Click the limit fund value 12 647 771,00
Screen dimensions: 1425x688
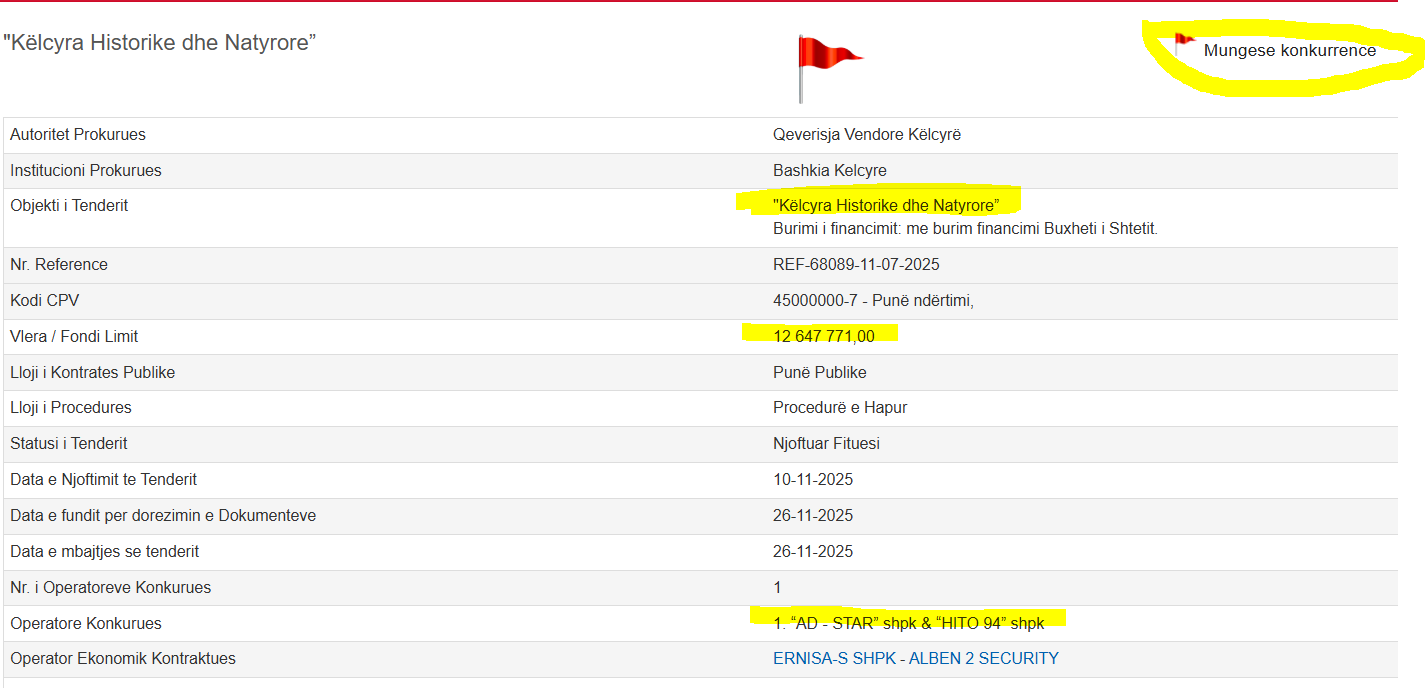point(823,336)
